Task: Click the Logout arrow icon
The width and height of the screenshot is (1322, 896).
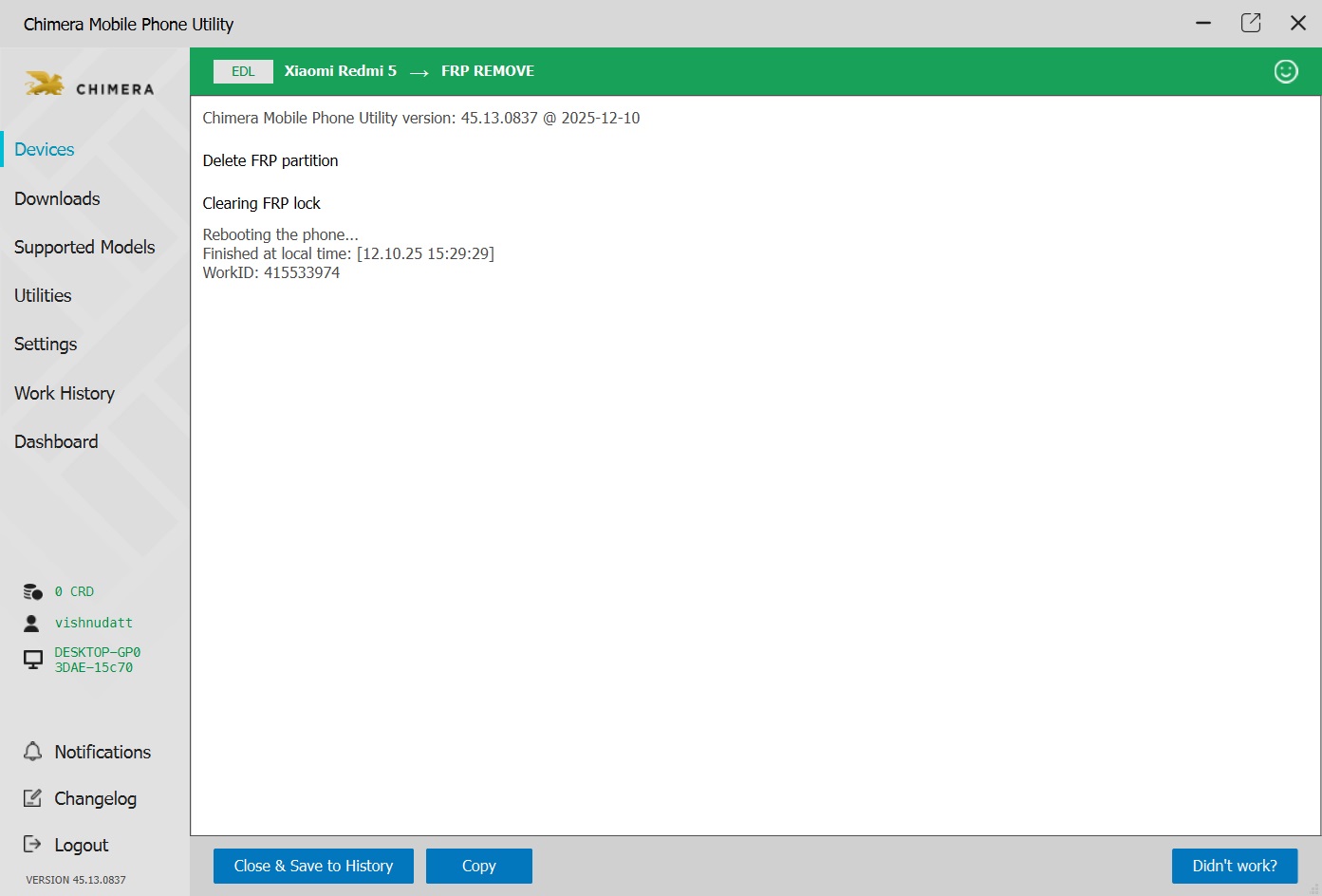Action: [x=32, y=844]
